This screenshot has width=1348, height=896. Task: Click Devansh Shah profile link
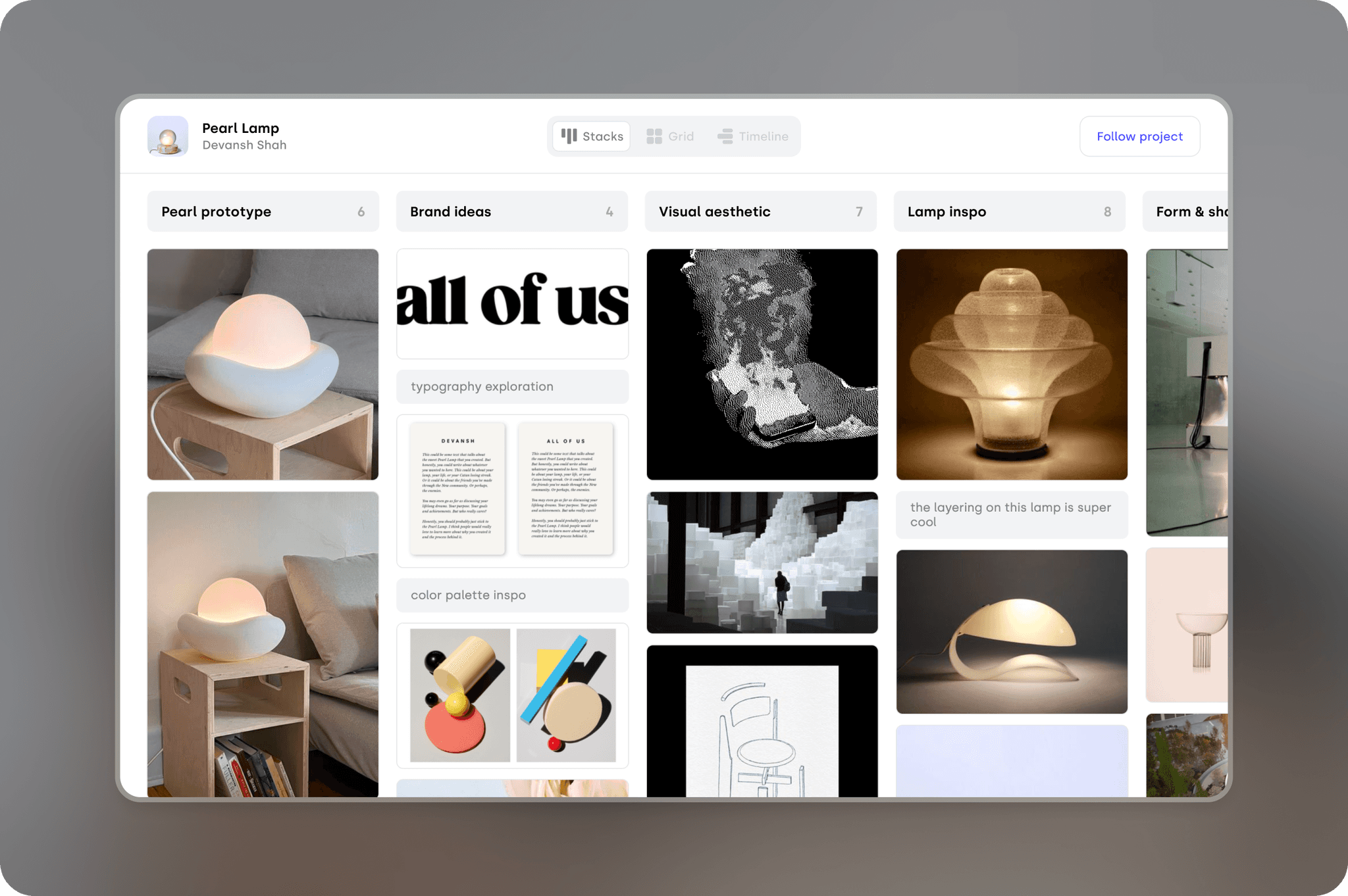point(244,145)
